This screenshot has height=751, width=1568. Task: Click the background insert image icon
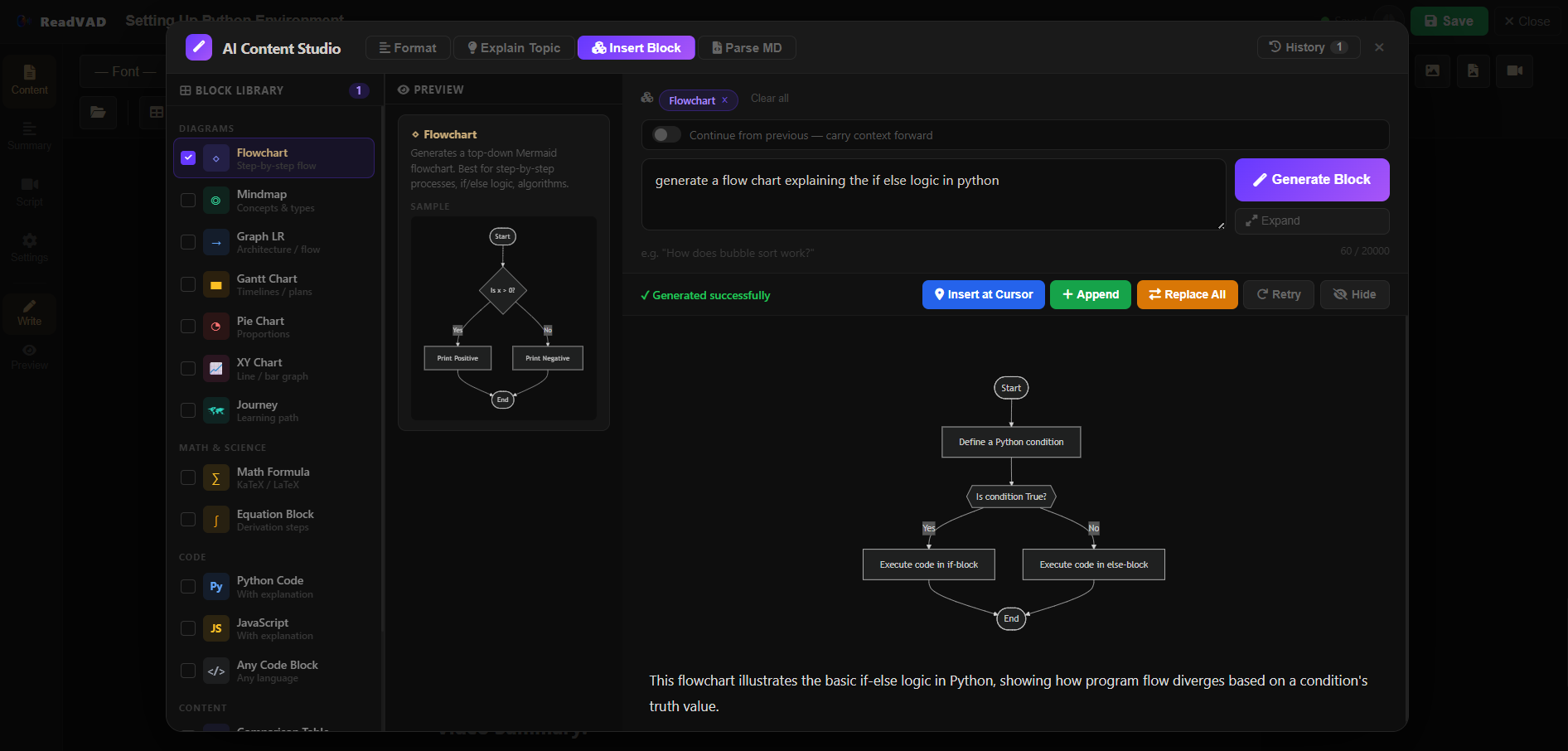click(1432, 70)
